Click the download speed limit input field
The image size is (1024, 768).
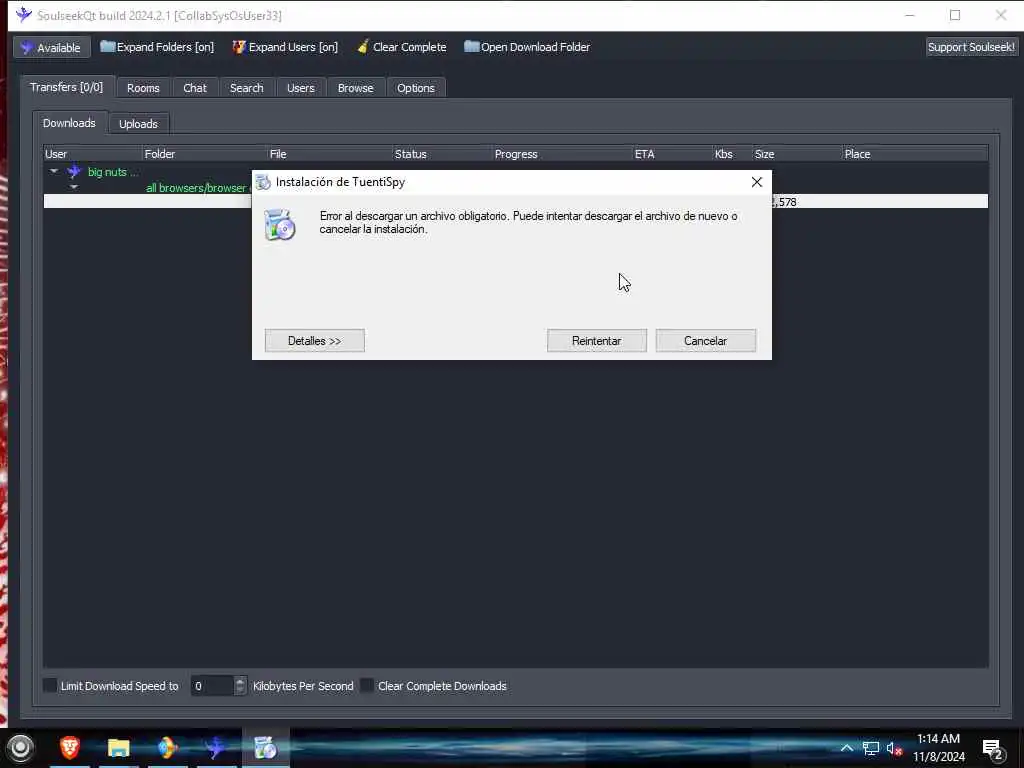(x=212, y=686)
